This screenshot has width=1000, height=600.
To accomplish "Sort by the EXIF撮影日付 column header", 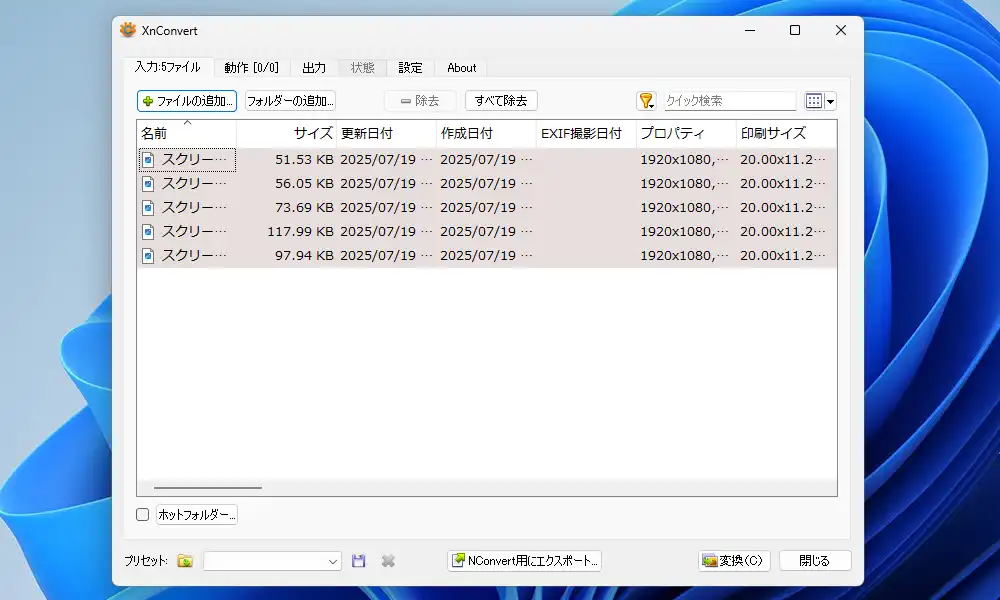I will 586,133.
